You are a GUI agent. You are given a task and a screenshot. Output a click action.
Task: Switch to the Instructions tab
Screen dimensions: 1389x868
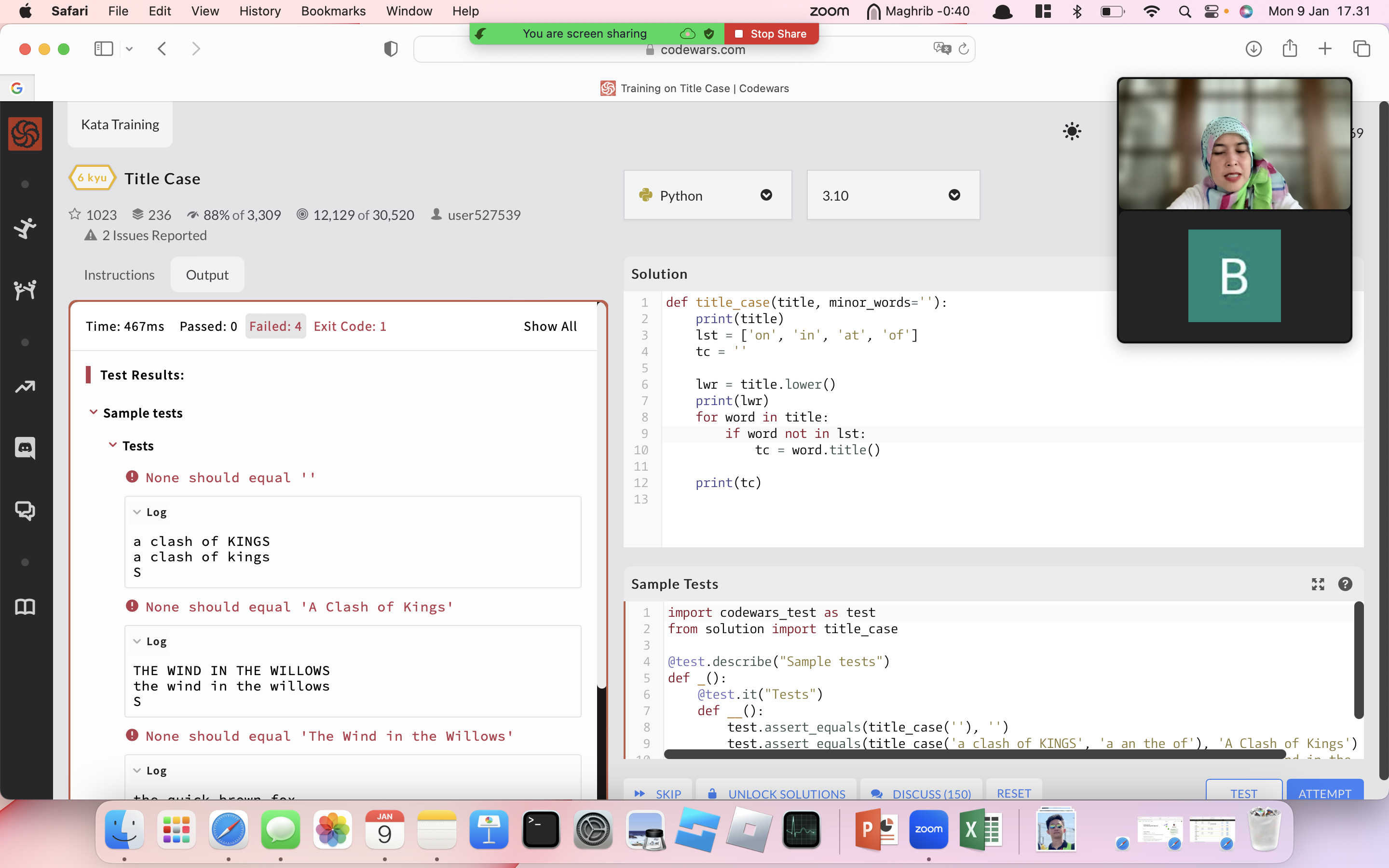[120, 275]
